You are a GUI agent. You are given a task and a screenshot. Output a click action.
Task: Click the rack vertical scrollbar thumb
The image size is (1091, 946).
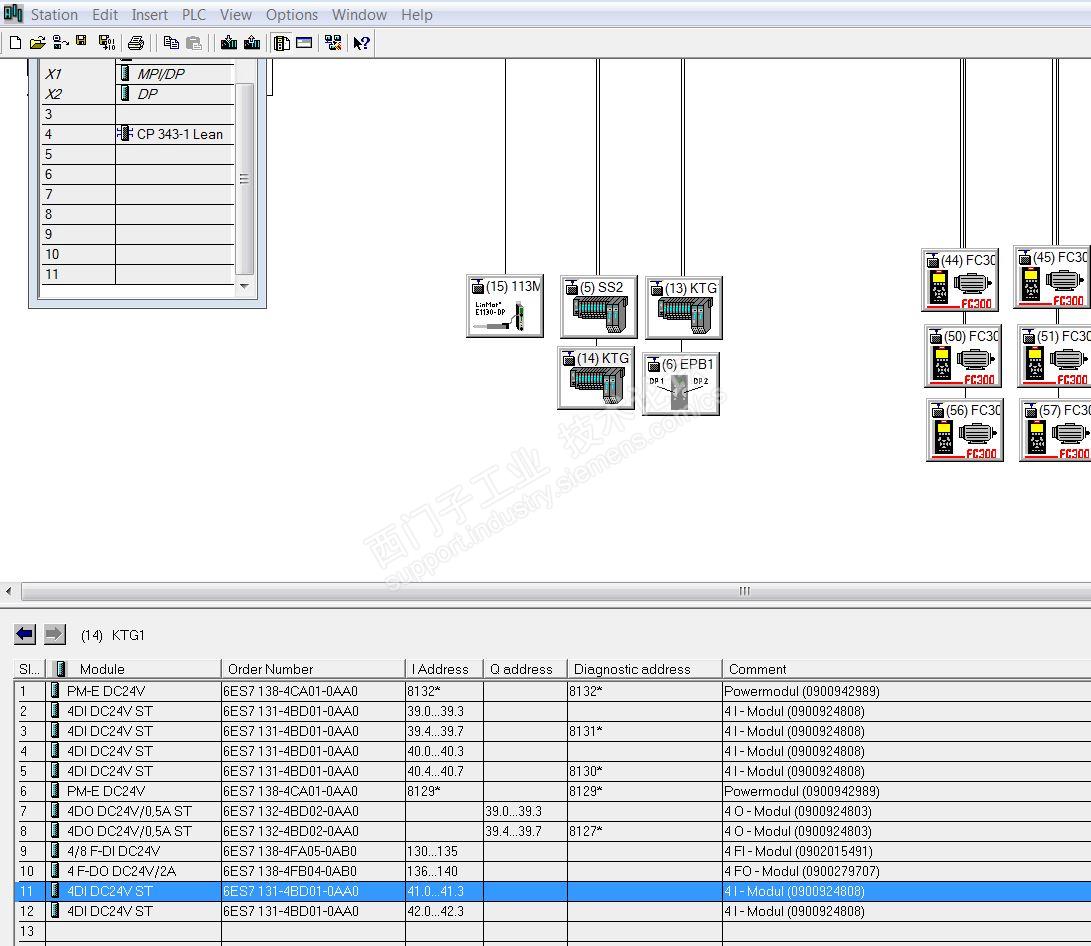click(x=244, y=179)
